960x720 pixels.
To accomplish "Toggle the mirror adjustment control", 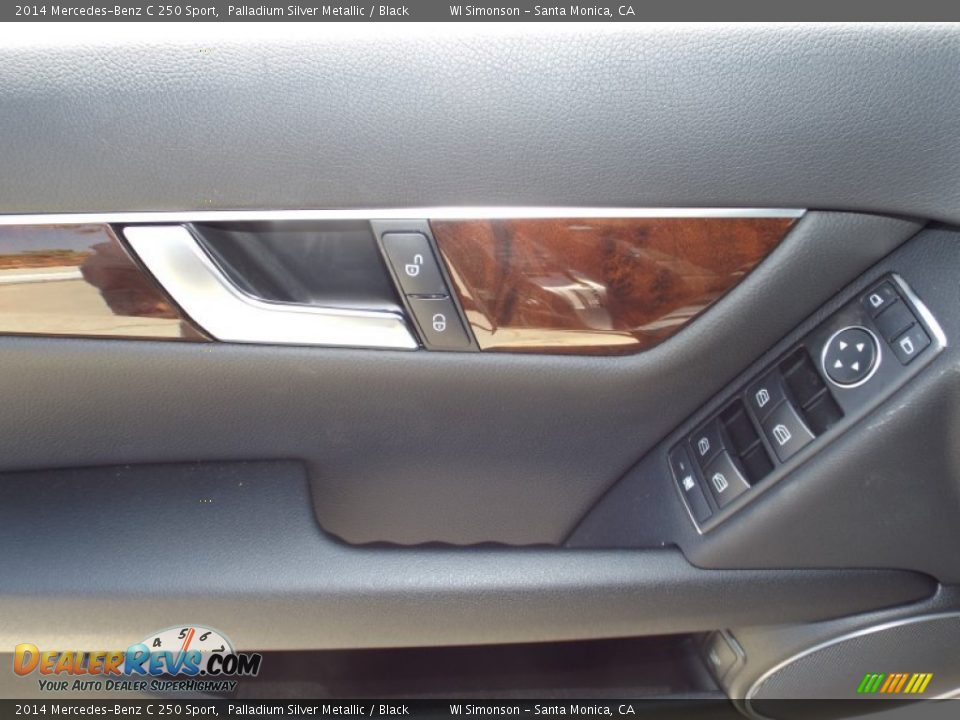I will point(848,357).
